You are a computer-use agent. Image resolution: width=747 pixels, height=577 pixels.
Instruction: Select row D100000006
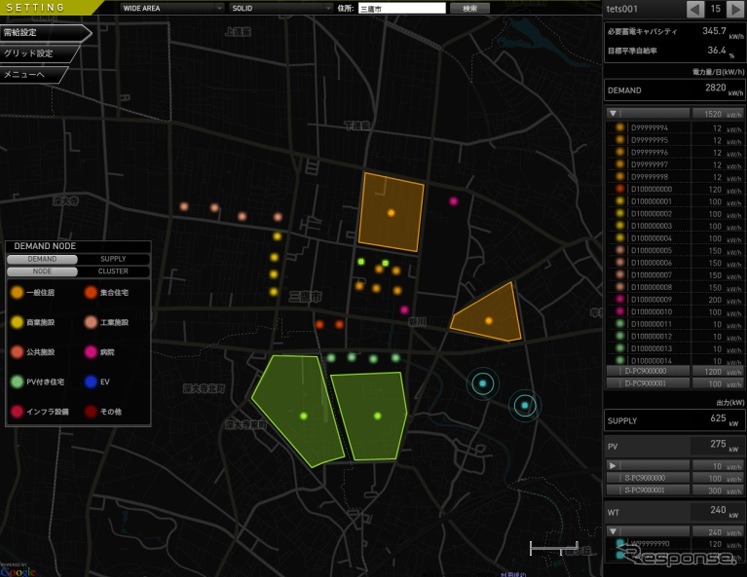coord(675,263)
